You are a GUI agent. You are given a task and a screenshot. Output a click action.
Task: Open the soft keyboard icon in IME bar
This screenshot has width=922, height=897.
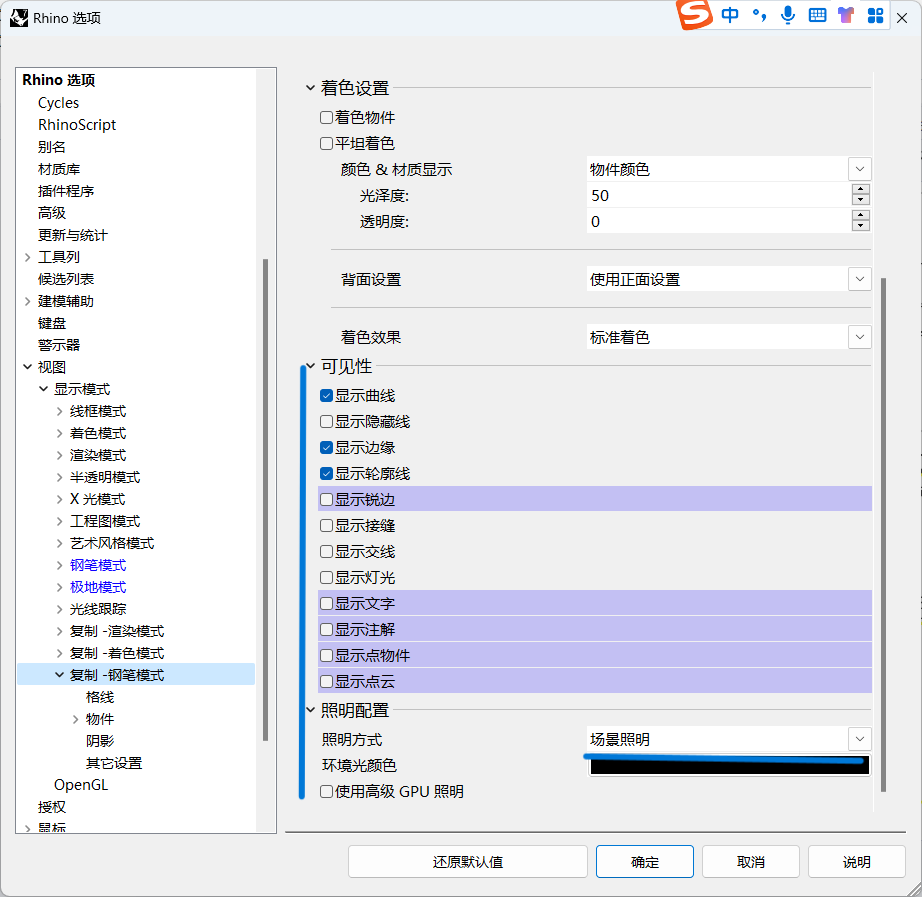(x=817, y=15)
